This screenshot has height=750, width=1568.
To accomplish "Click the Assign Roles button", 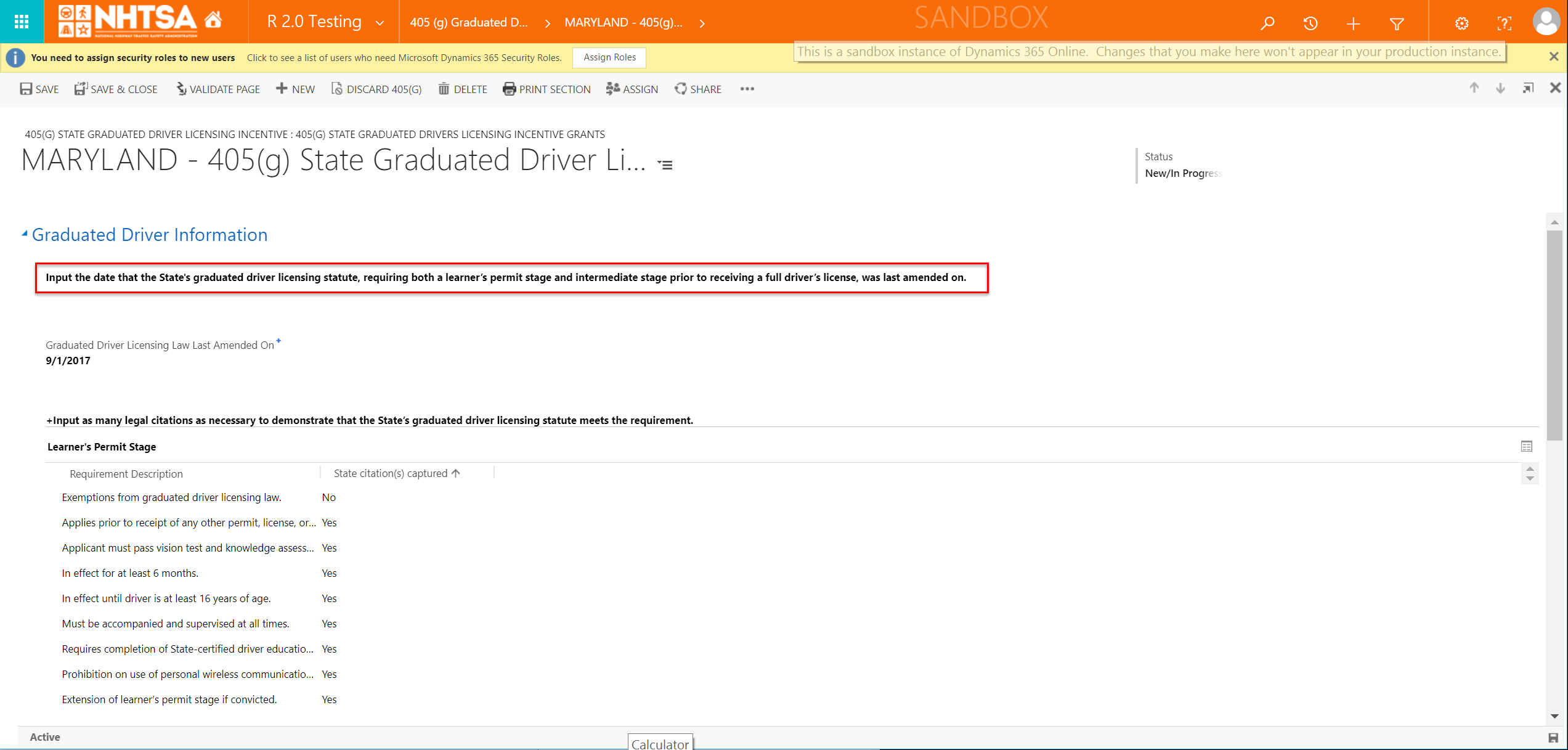I will coord(609,57).
